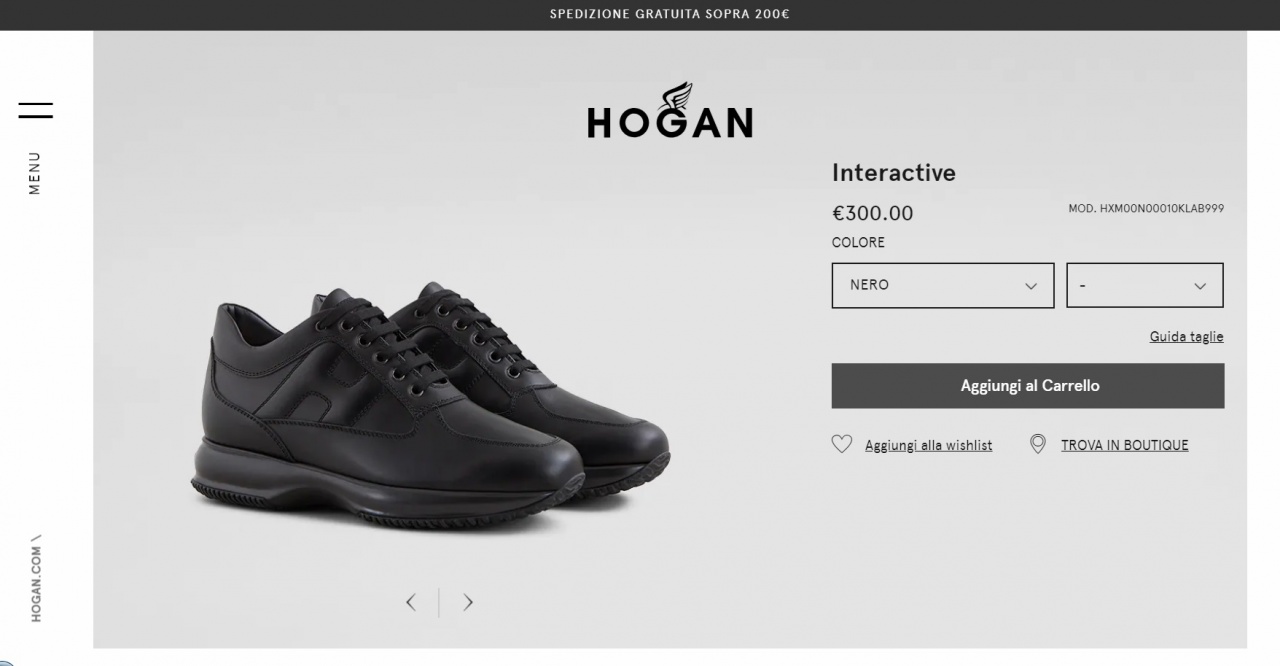This screenshot has width=1280, height=666.
Task: Click the heart wishlist icon
Action: [x=842, y=444]
